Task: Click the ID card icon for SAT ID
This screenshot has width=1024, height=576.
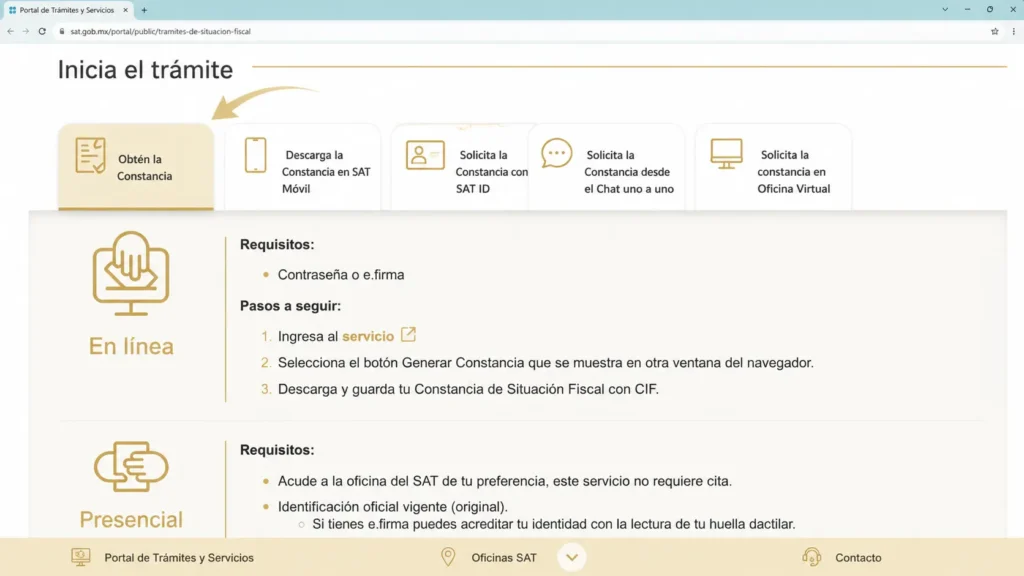Action: coord(425,155)
